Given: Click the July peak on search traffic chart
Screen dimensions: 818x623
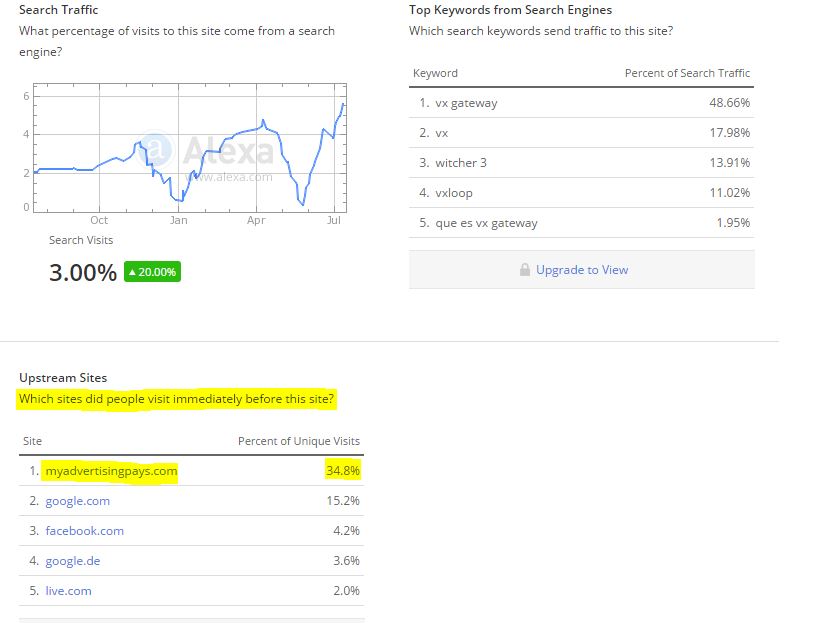Looking at the screenshot, I should coord(343,104).
